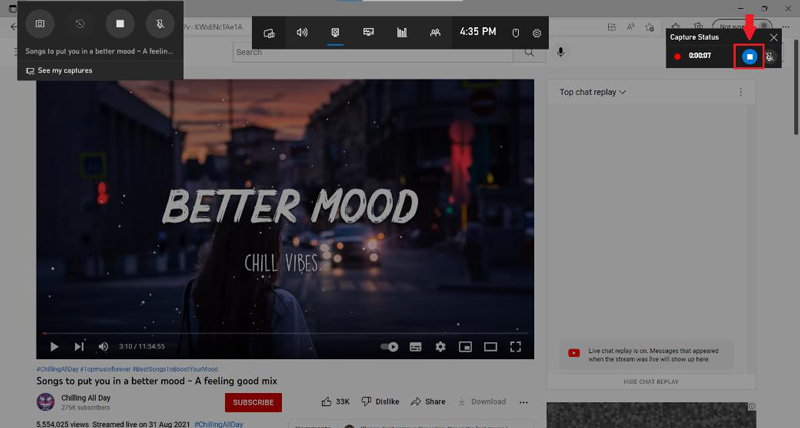Open the Audio widget in Game Bar
This screenshot has height=428, width=800.
302,33
